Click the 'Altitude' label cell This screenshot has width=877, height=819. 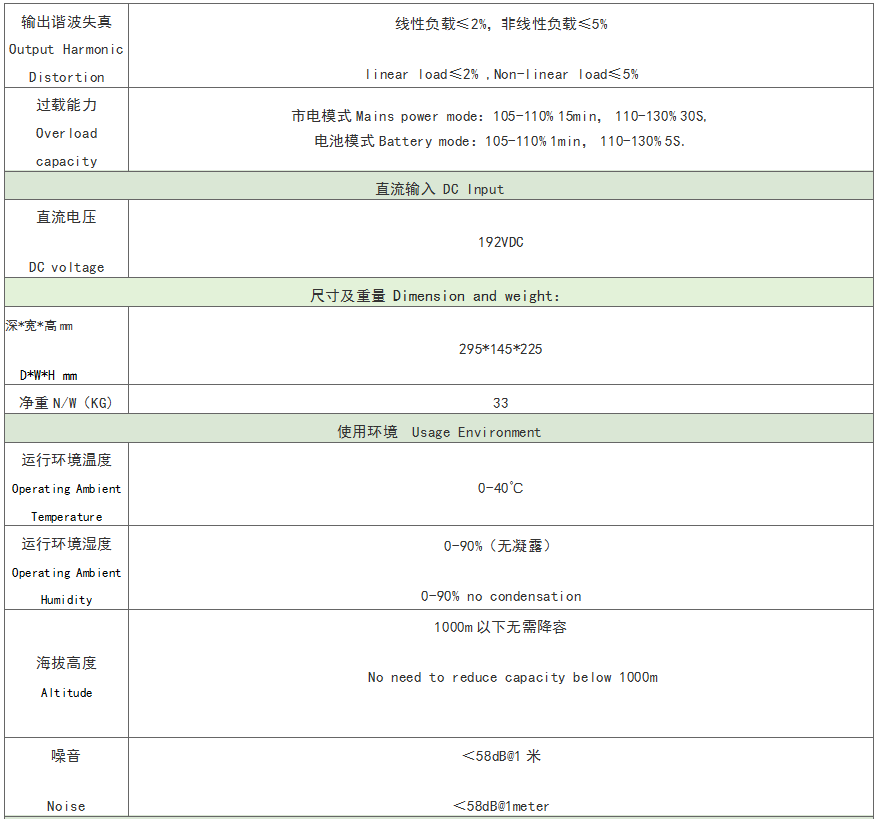pyautogui.click(x=66, y=677)
